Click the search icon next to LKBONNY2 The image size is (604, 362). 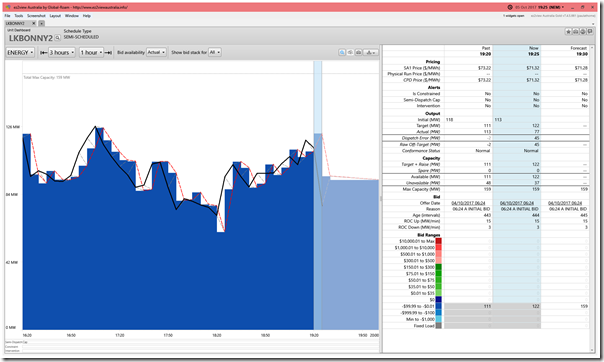click(x=57, y=38)
